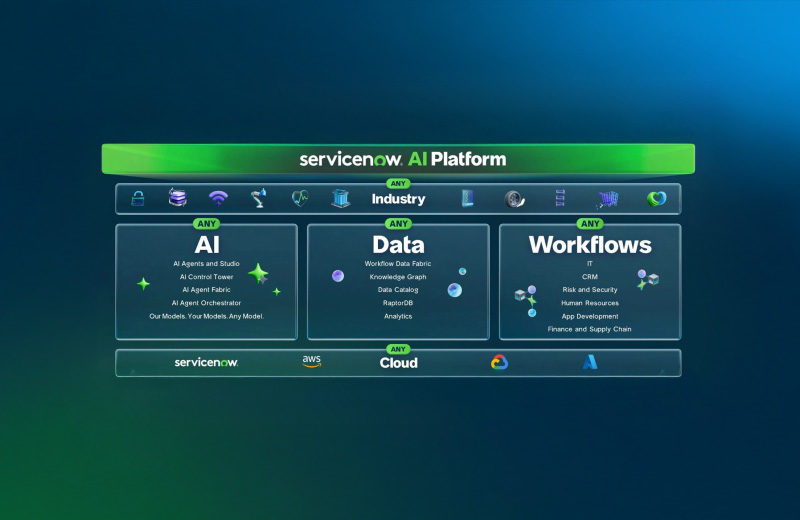Click the ServiceNow AI Platform banner
Viewport: 800px width, 520px height.
[x=398, y=159]
